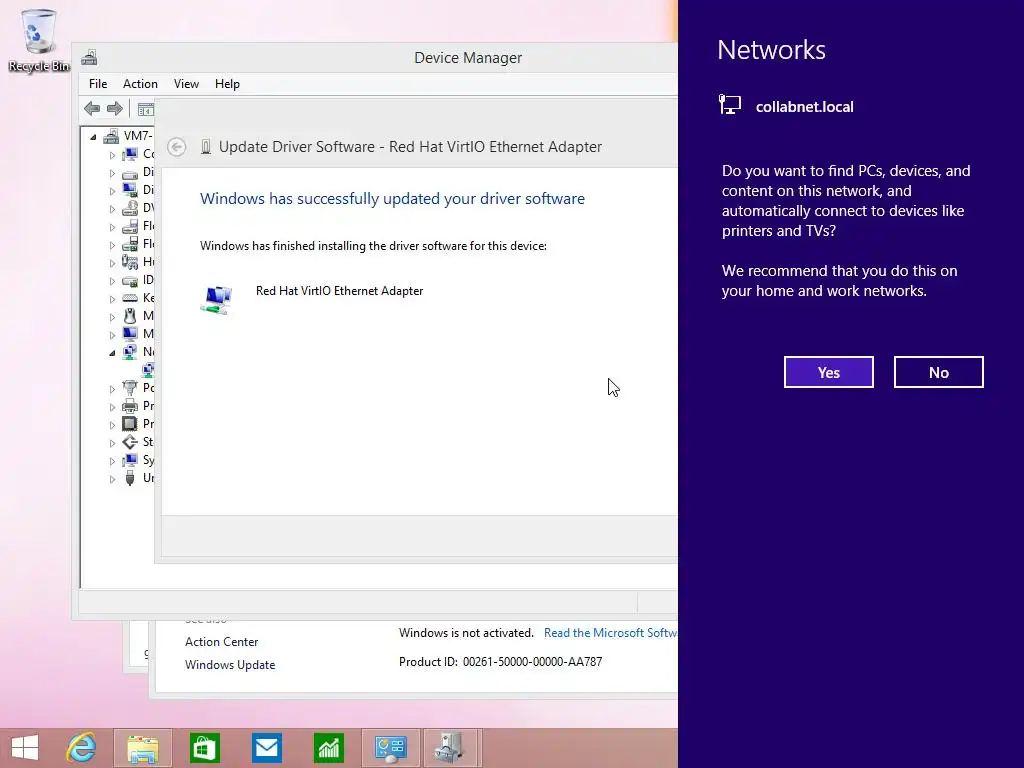Collapse the Network adapters category

coord(112,353)
